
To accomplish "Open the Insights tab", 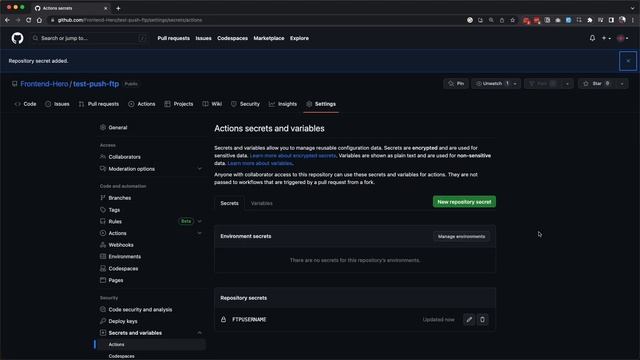I will pos(283,104).
